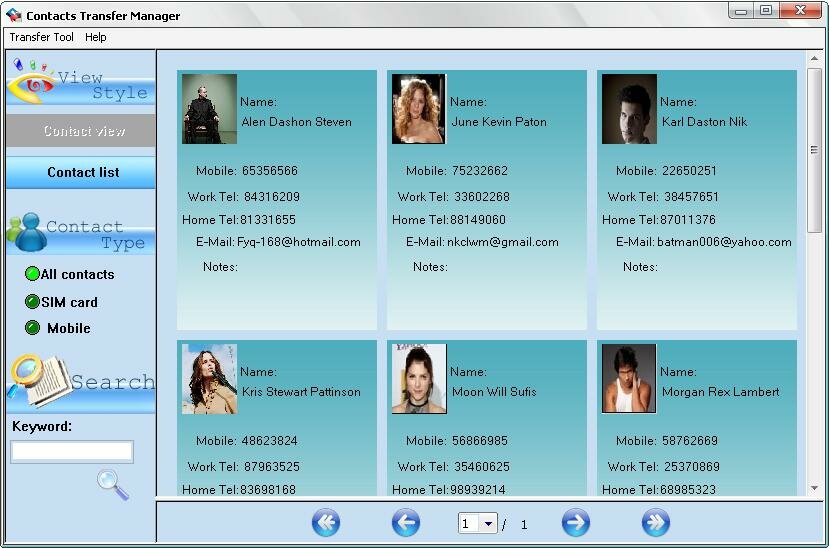Click mobile number 58762669
Screen dimensions: 829x548
click(x=689, y=441)
